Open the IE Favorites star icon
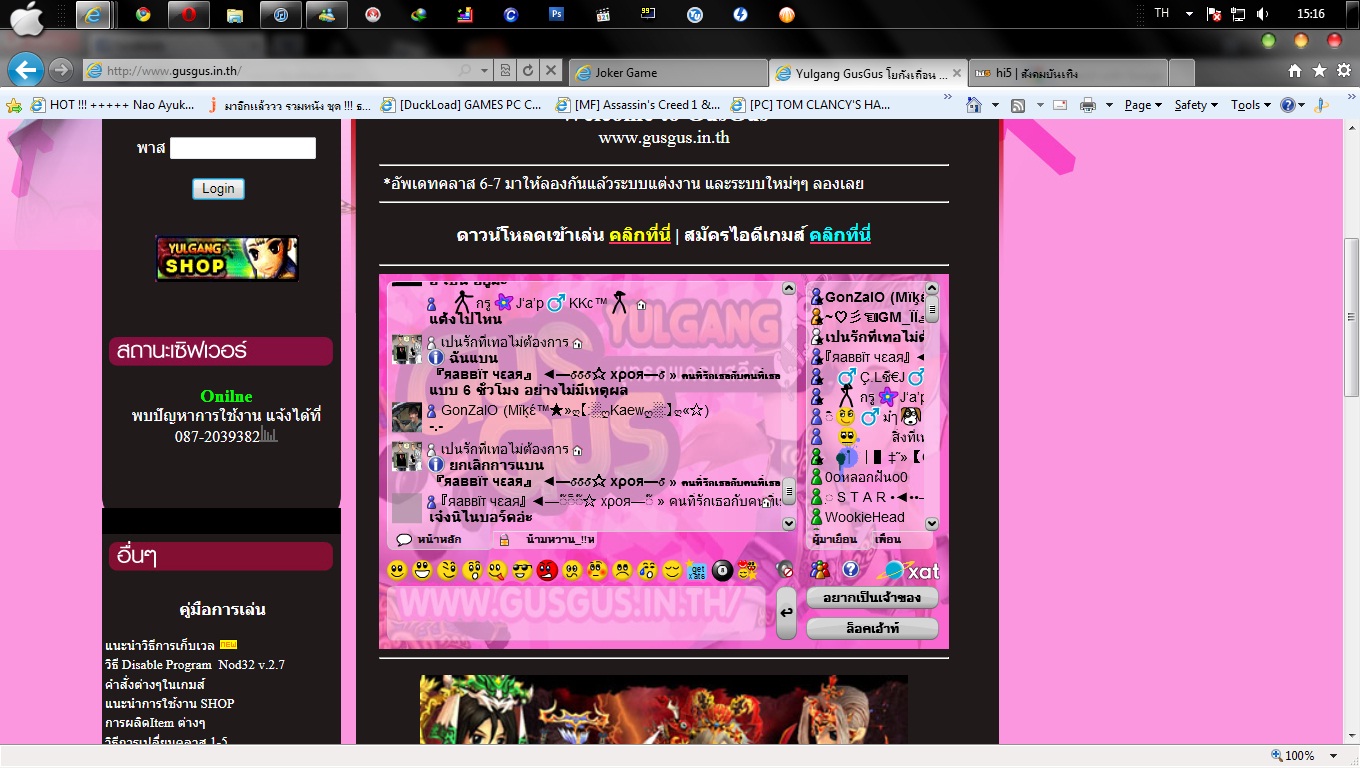This screenshot has height=768, width=1360. [1319, 71]
